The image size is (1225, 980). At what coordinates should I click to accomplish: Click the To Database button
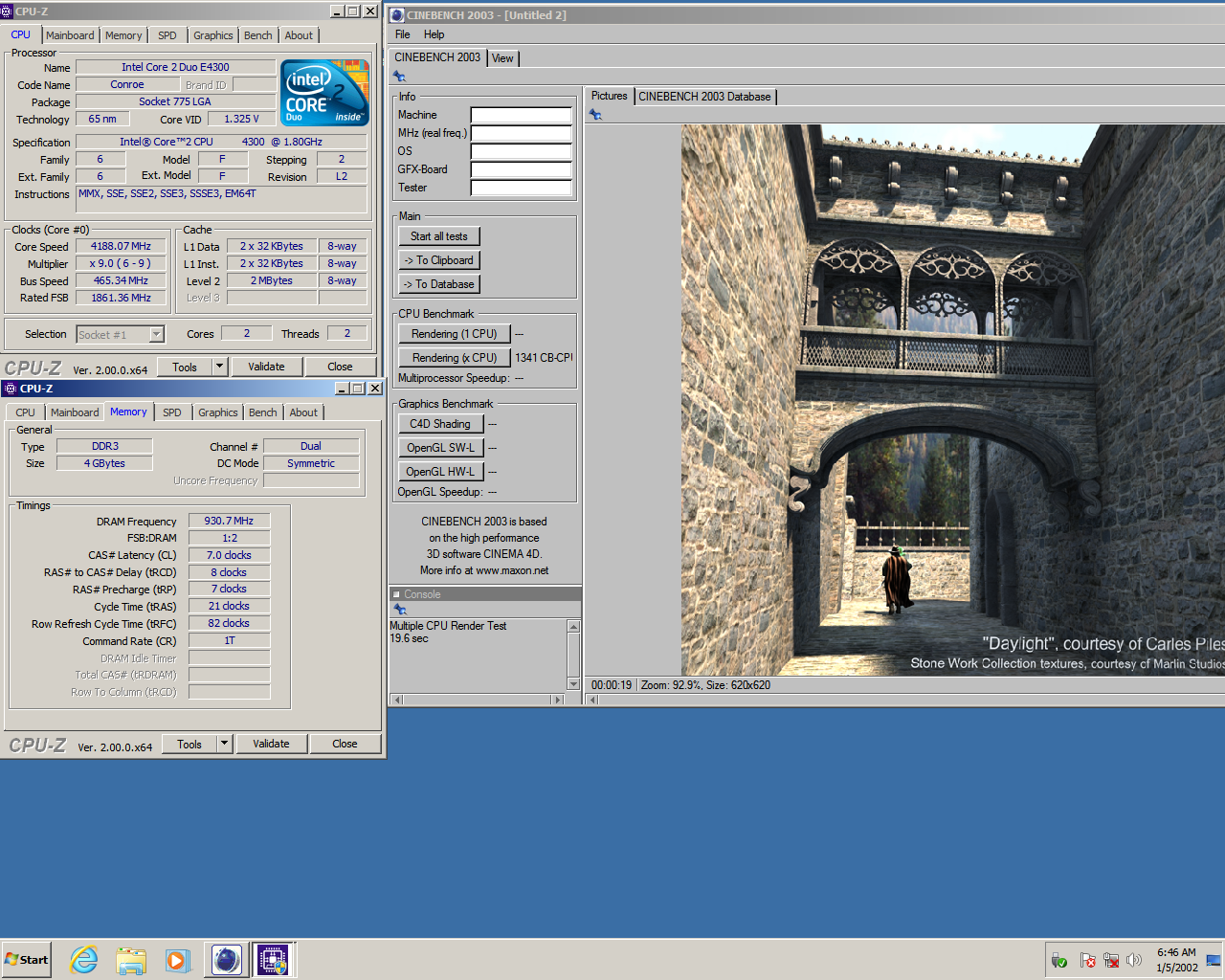click(439, 284)
